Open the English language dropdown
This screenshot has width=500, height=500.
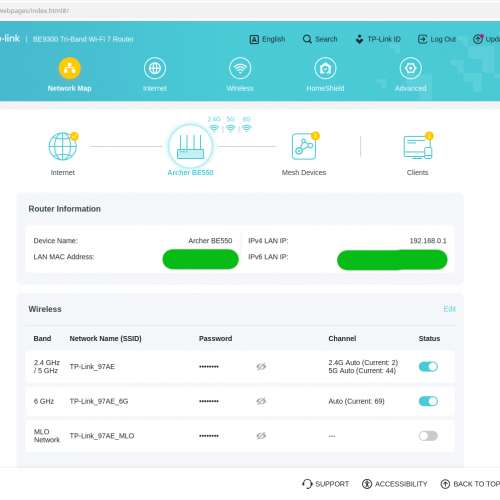(273, 39)
